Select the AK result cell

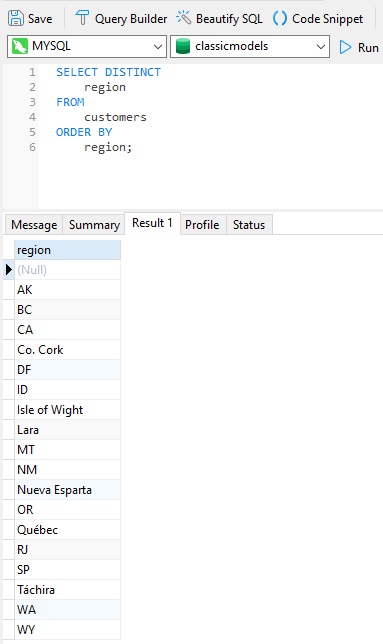tap(67, 290)
